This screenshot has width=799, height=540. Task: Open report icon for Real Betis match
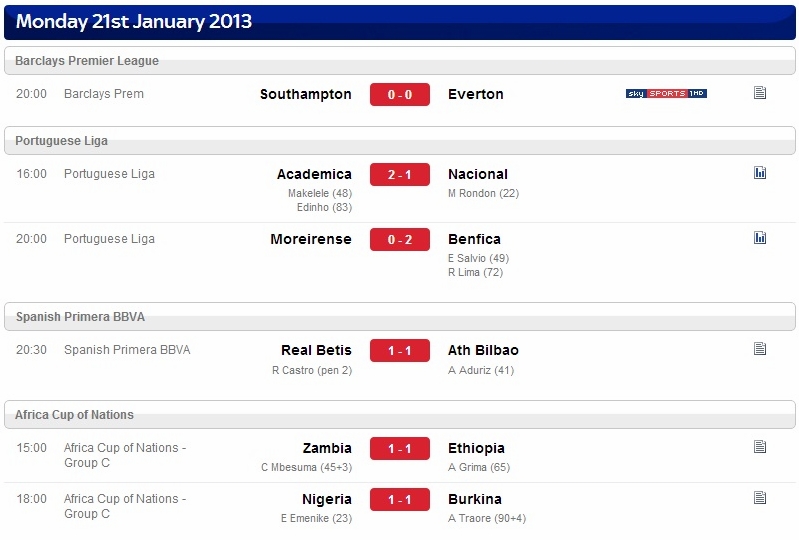[x=760, y=349]
